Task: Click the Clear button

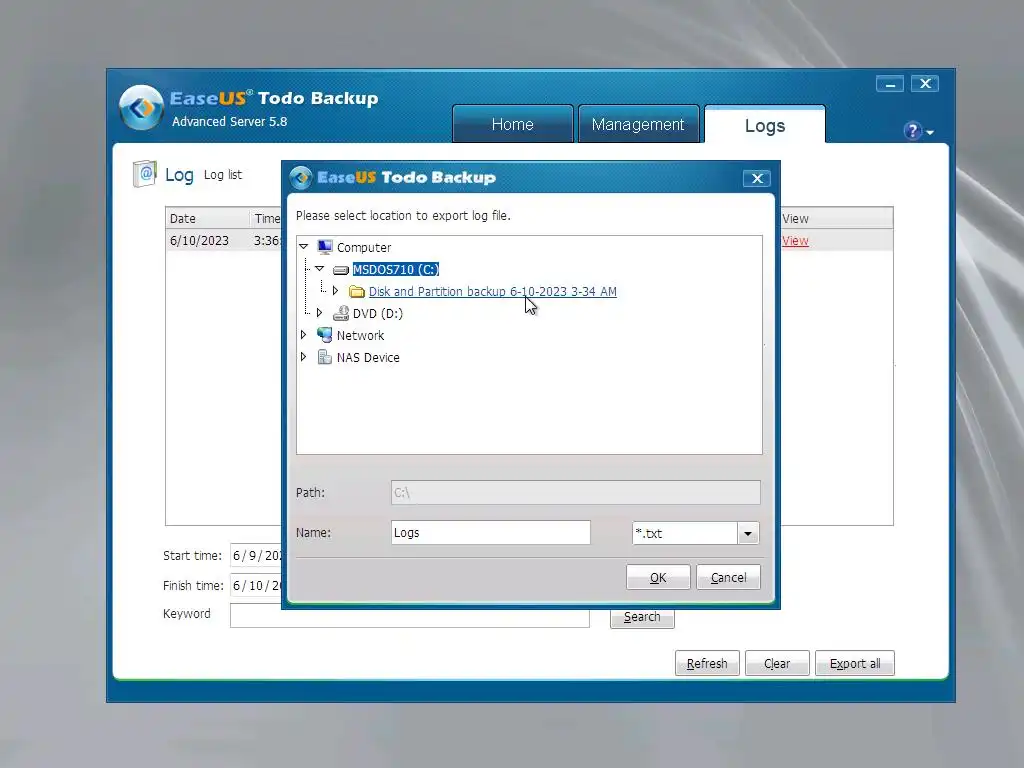Action: (777, 664)
